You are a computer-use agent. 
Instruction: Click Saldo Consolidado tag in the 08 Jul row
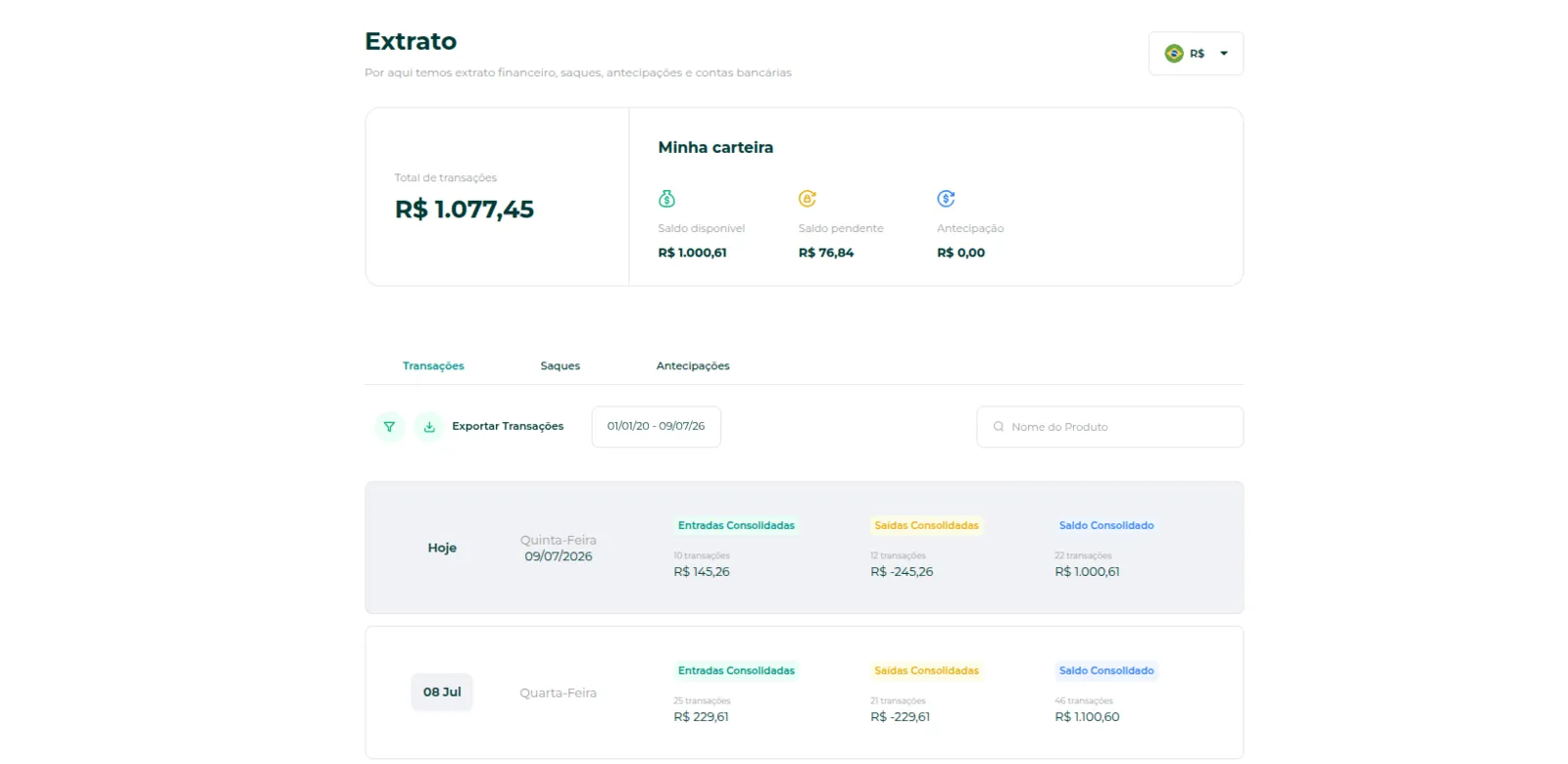[x=1106, y=671]
